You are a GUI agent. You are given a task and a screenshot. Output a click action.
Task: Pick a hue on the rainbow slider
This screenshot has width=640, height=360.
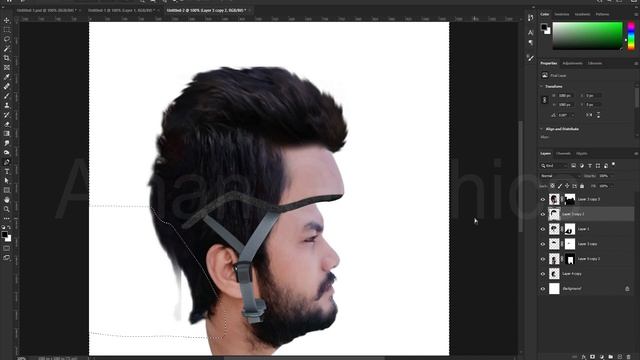[631, 36]
